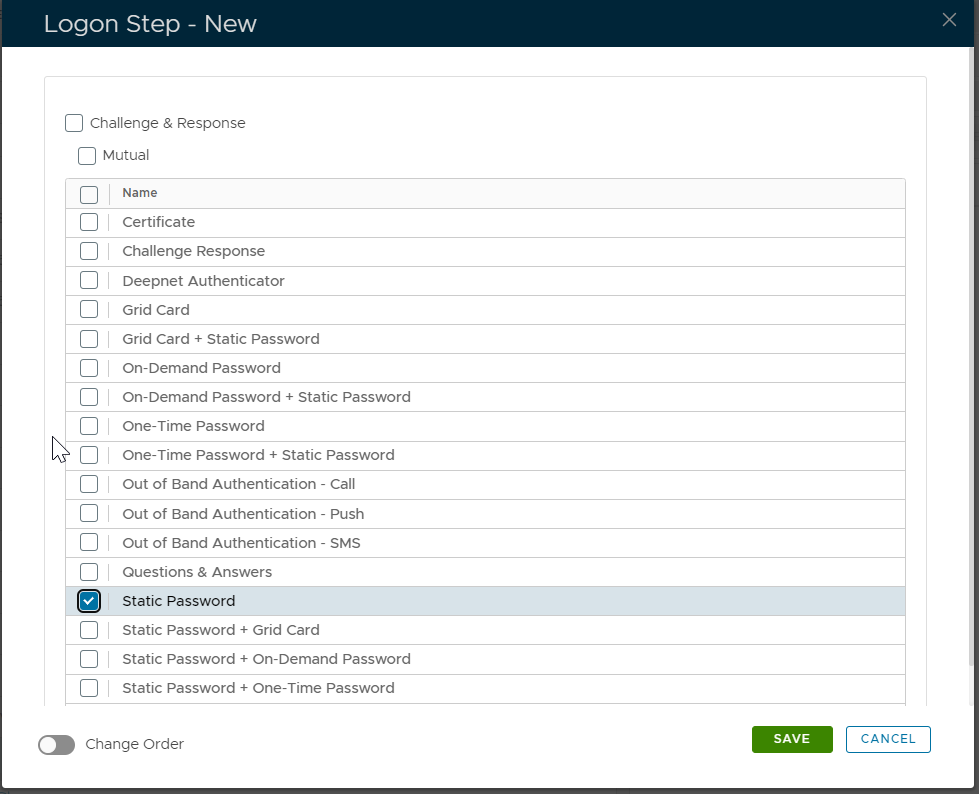This screenshot has height=794, width=979.
Task: Check the Certificate row checkbox
Action: pyautogui.click(x=89, y=222)
